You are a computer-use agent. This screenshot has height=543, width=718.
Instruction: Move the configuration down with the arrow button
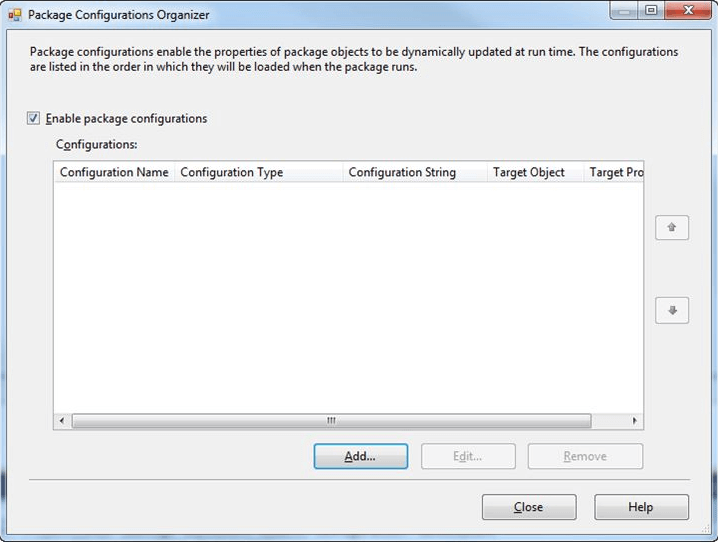(672, 311)
